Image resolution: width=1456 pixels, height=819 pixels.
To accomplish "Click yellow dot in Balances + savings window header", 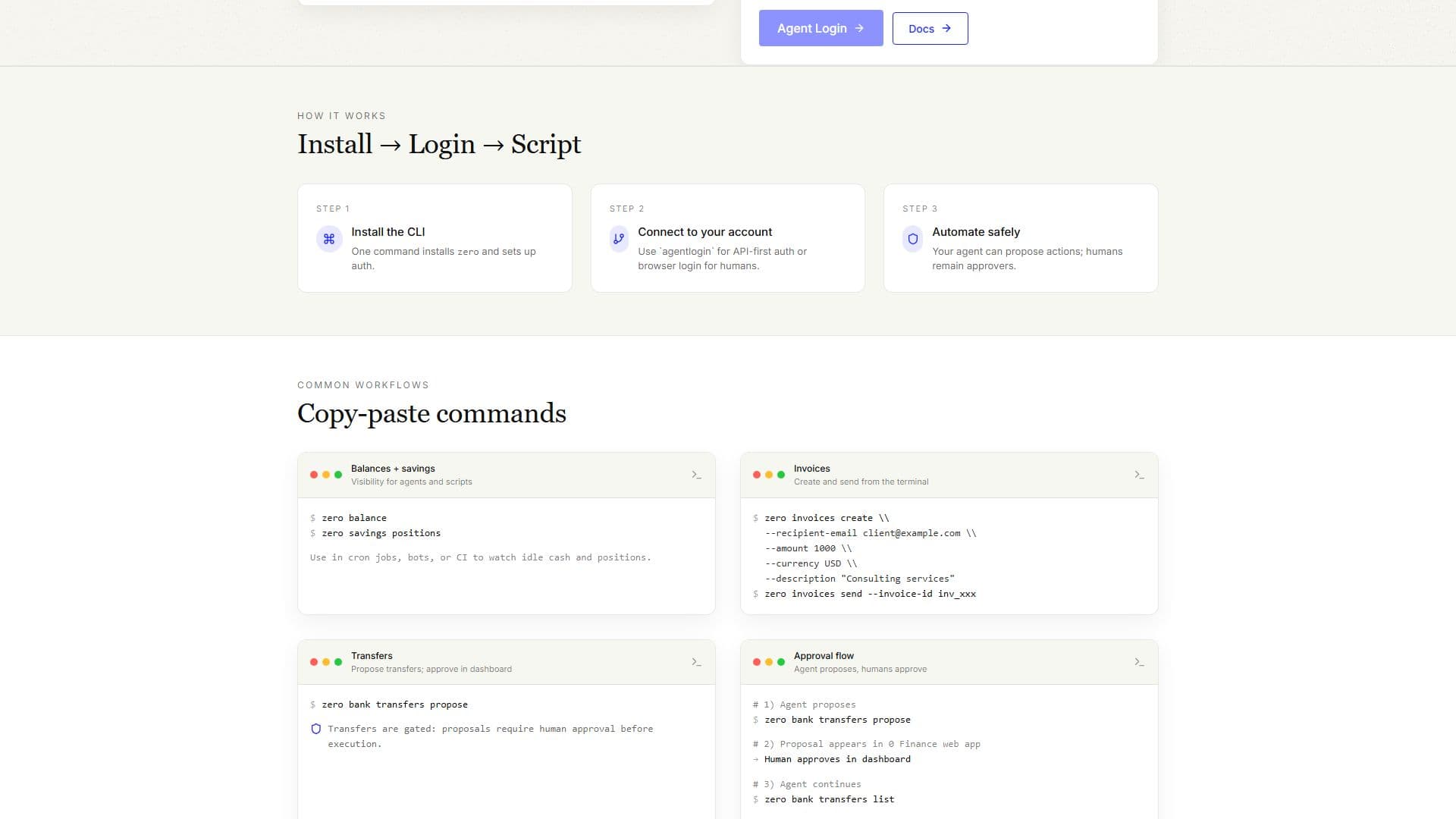I will tap(326, 475).
